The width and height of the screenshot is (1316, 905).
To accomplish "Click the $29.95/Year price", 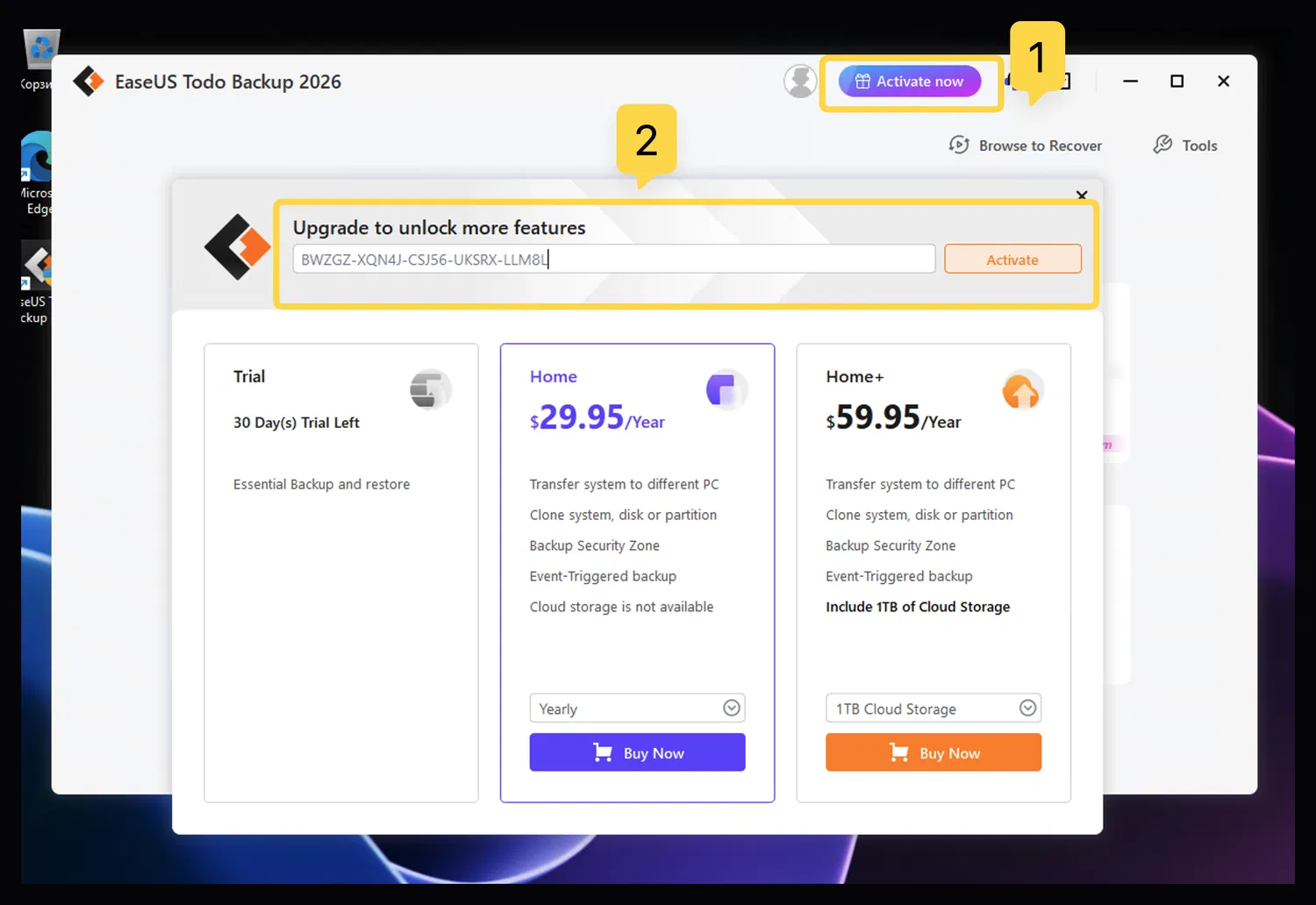I will pyautogui.click(x=597, y=417).
